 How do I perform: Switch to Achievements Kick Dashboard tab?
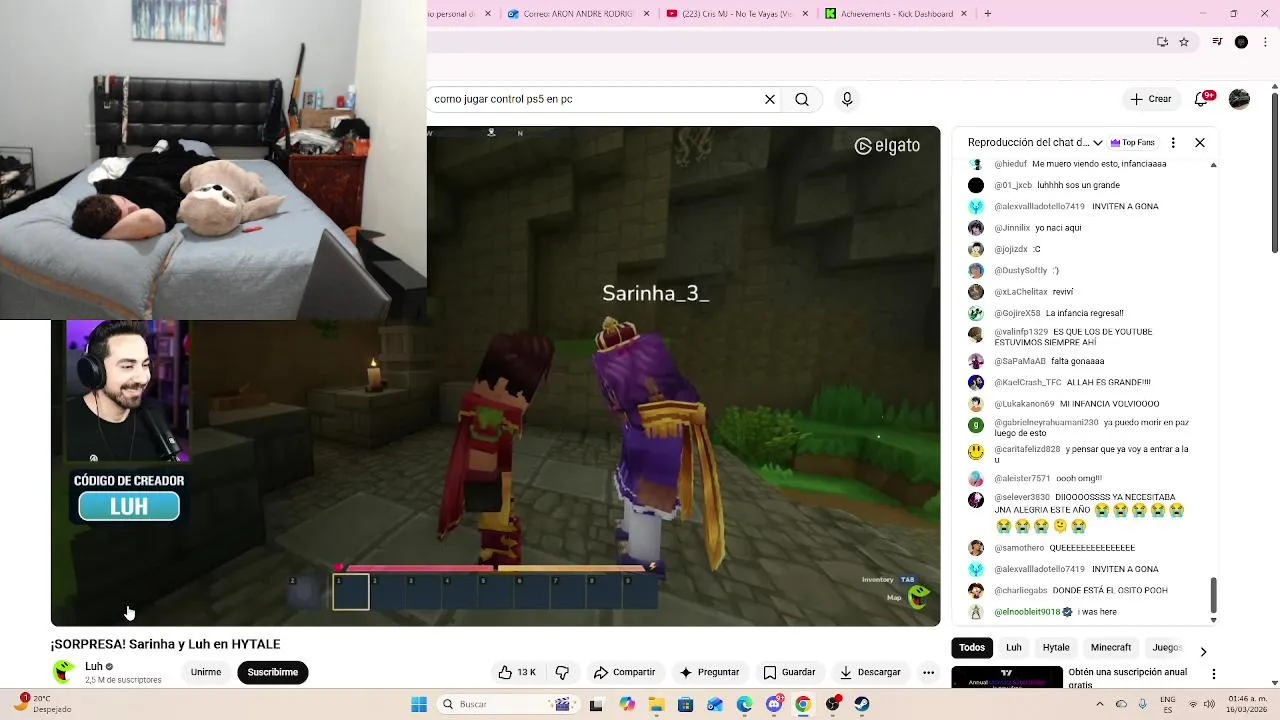[x=896, y=14]
